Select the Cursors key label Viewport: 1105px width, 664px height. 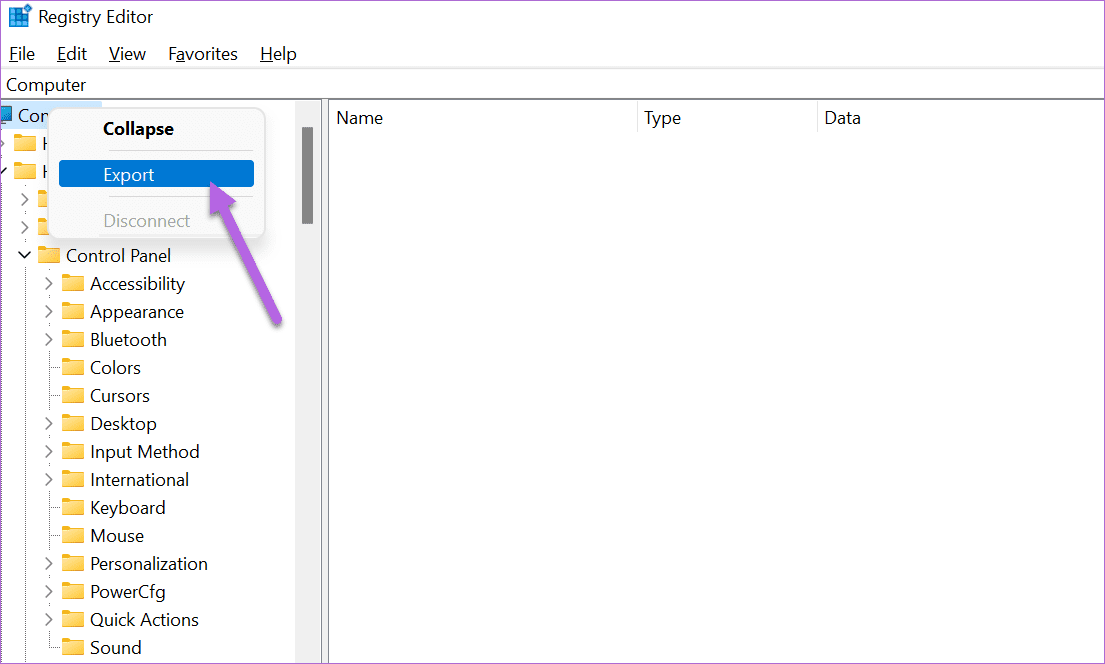[x=120, y=396]
